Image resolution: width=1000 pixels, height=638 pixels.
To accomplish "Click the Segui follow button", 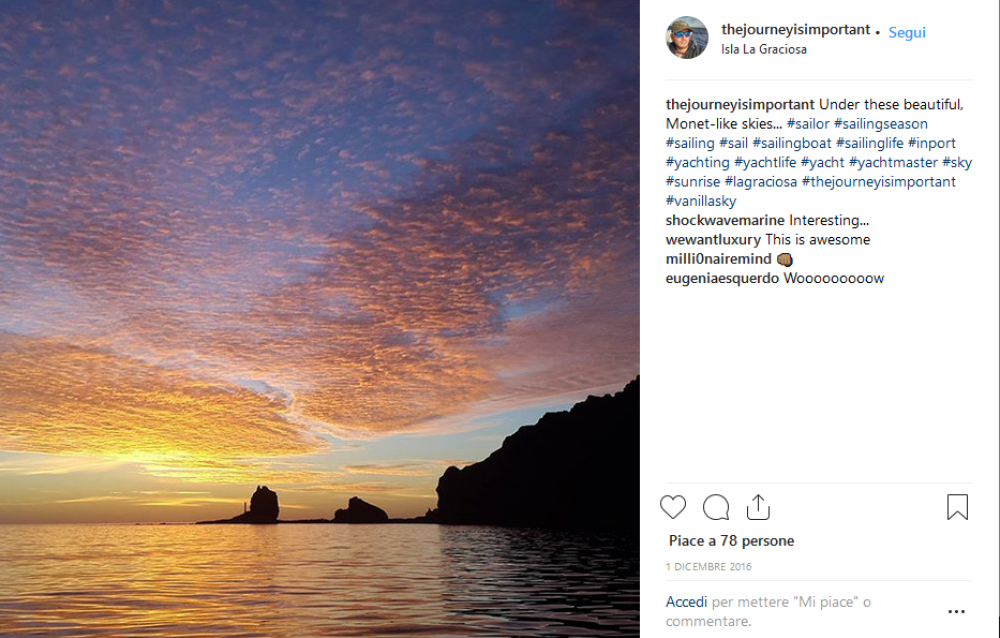I will click(907, 32).
